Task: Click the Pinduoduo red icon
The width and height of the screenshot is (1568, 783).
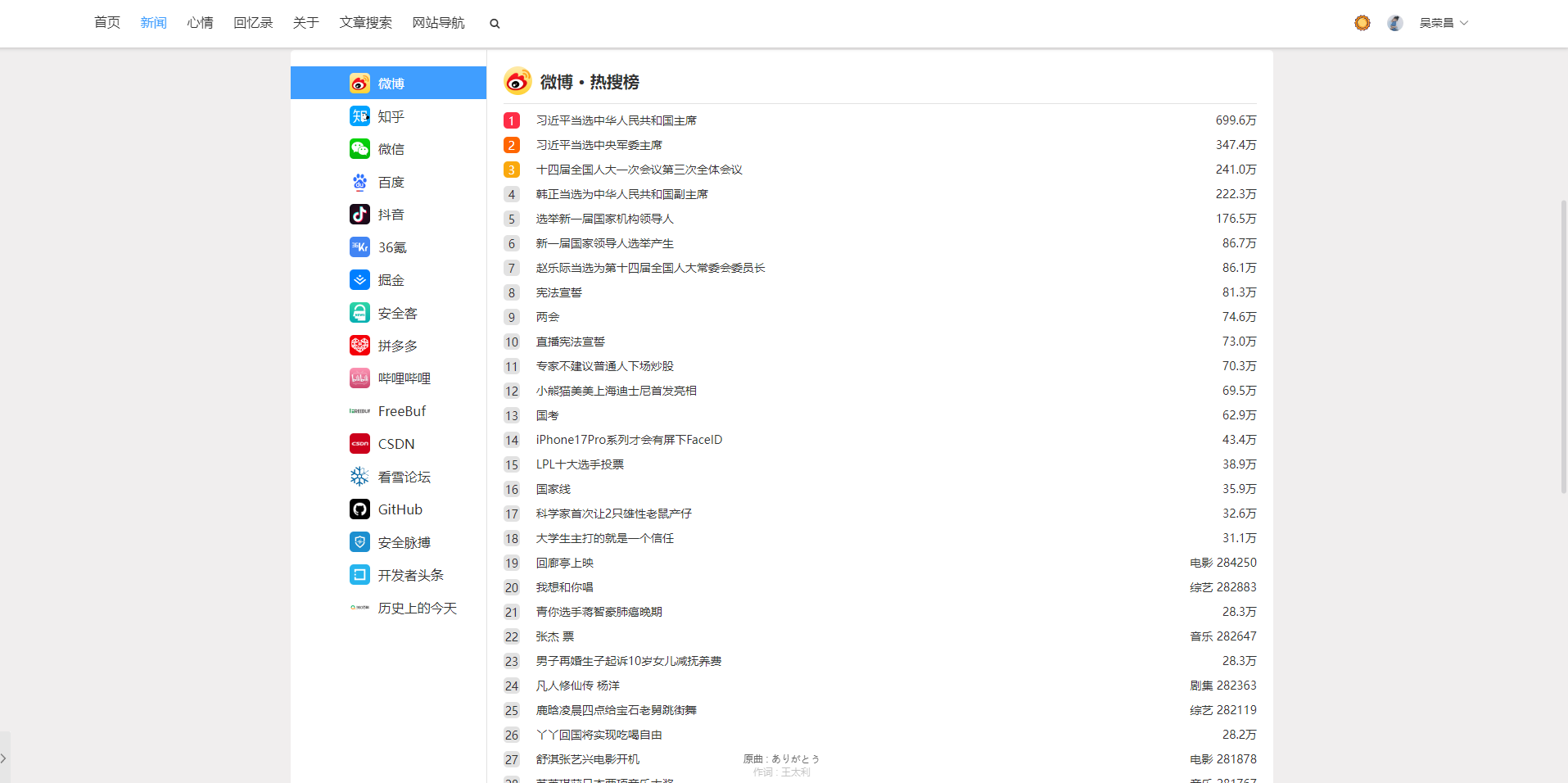Action: tap(359, 346)
